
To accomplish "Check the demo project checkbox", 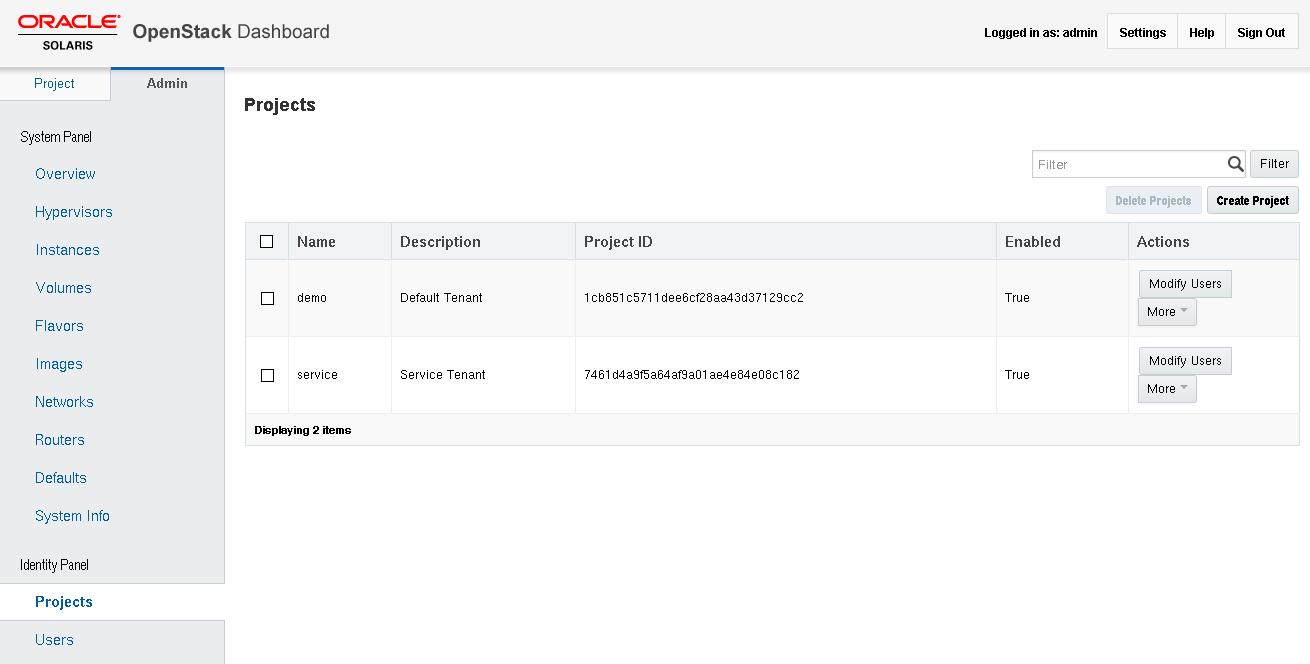I will tap(267, 298).
